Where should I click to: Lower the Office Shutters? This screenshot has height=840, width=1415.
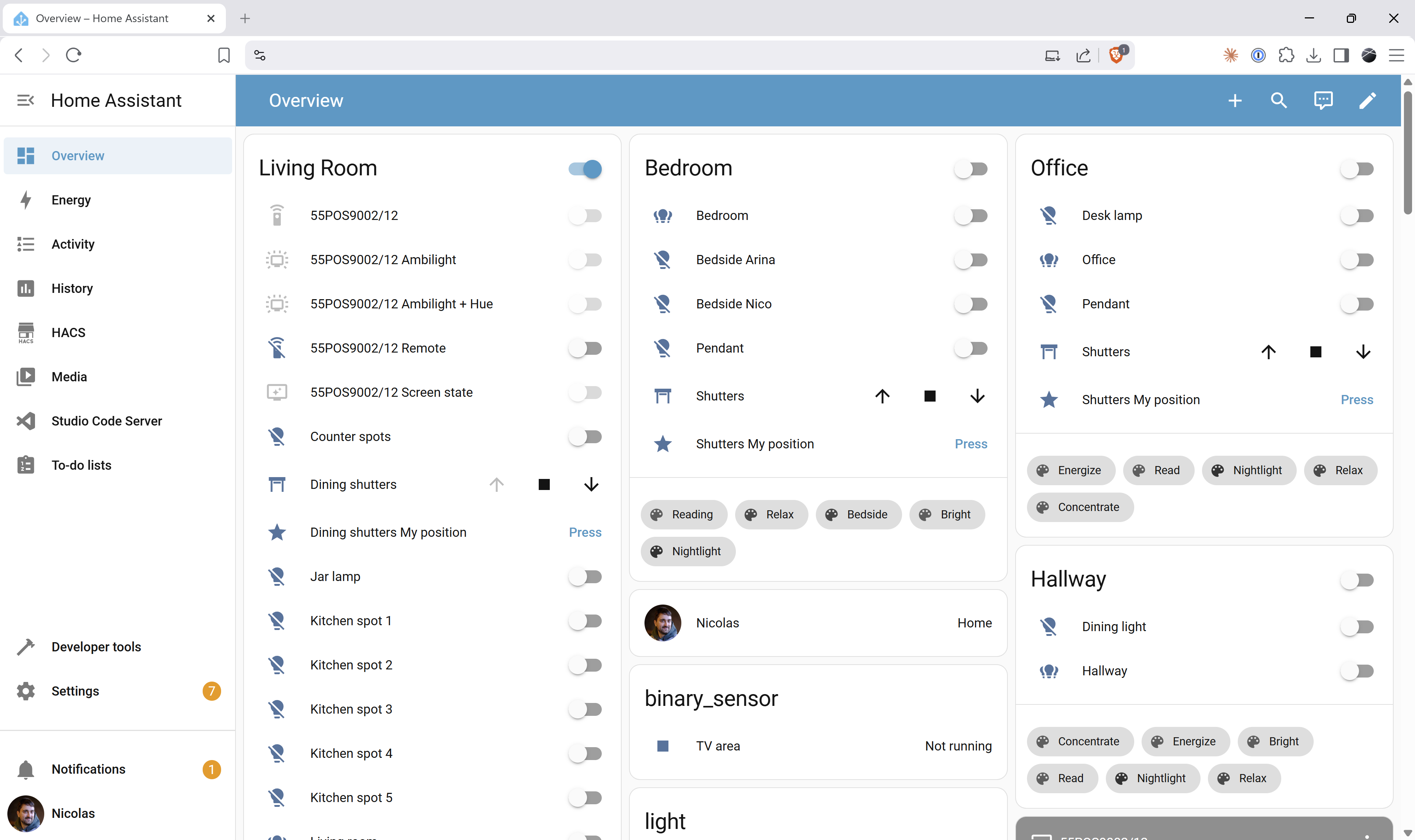click(1363, 352)
